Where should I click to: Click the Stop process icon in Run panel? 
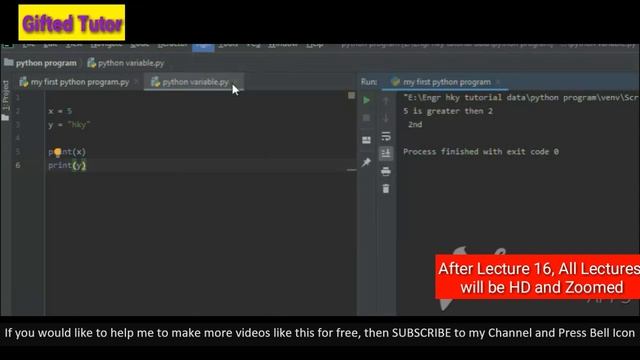(366, 118)
